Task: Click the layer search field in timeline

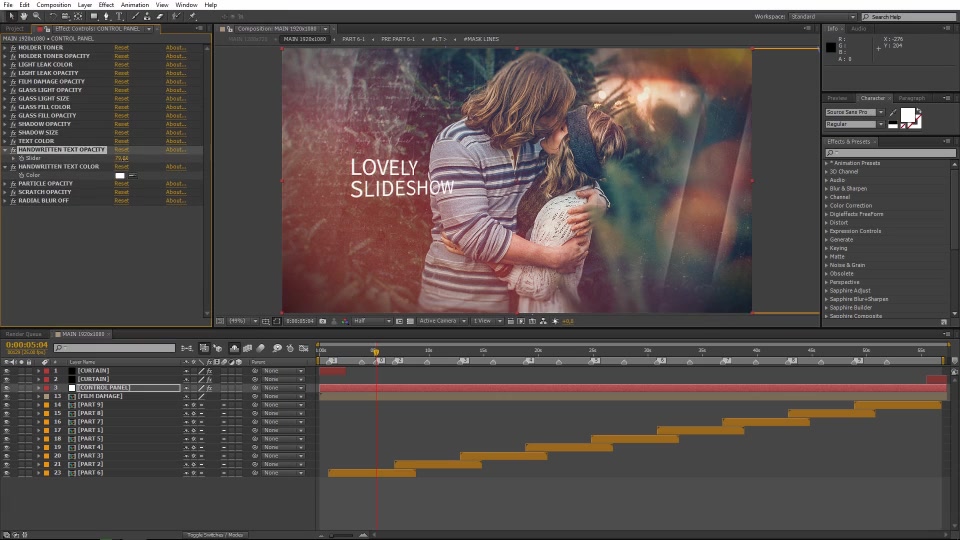Action: (114, 348)
